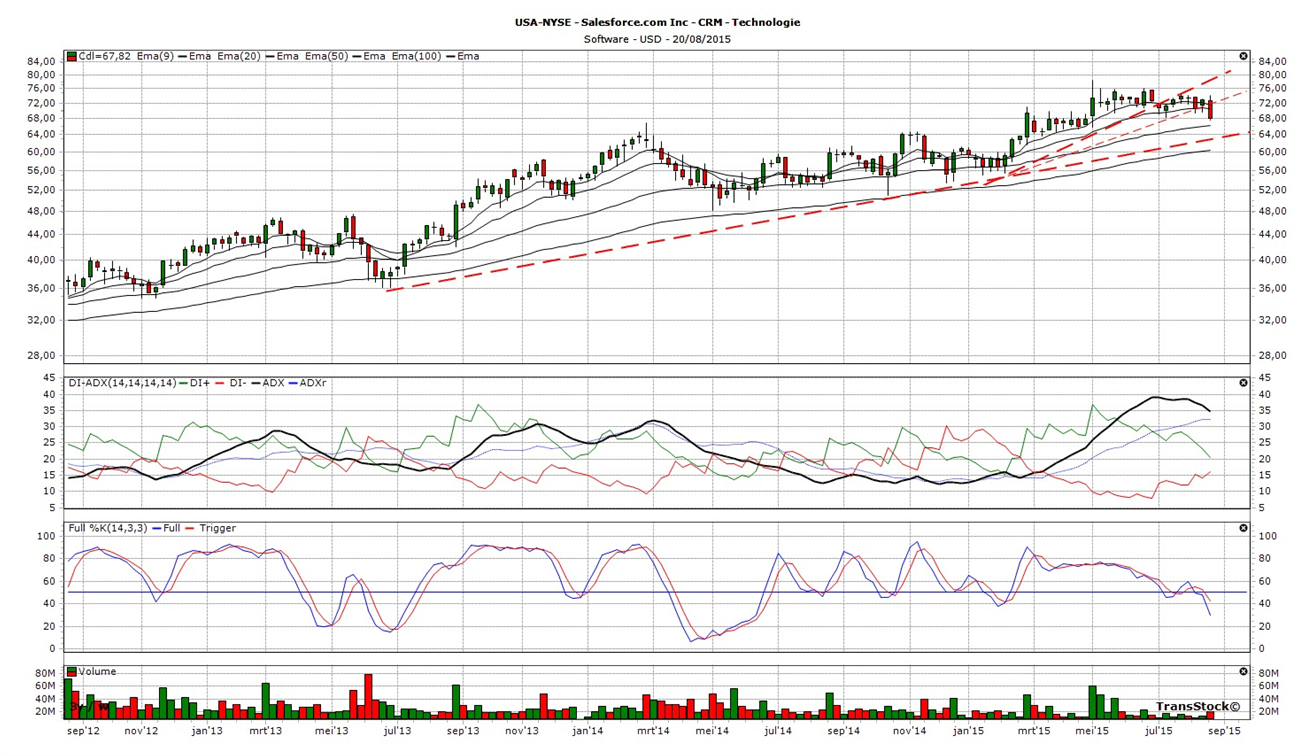
Task: Click the sep'12 date axis label
Action: (82, 731)
